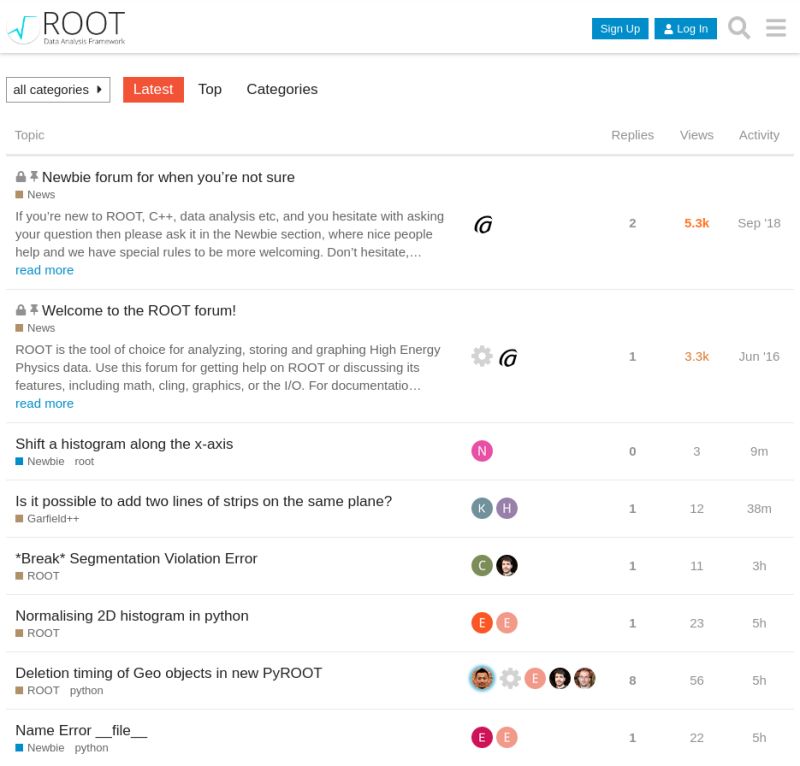Viewport: 800px width, 766px height.
Task: Open the Categories tab
Action: [x=282, y=89]
